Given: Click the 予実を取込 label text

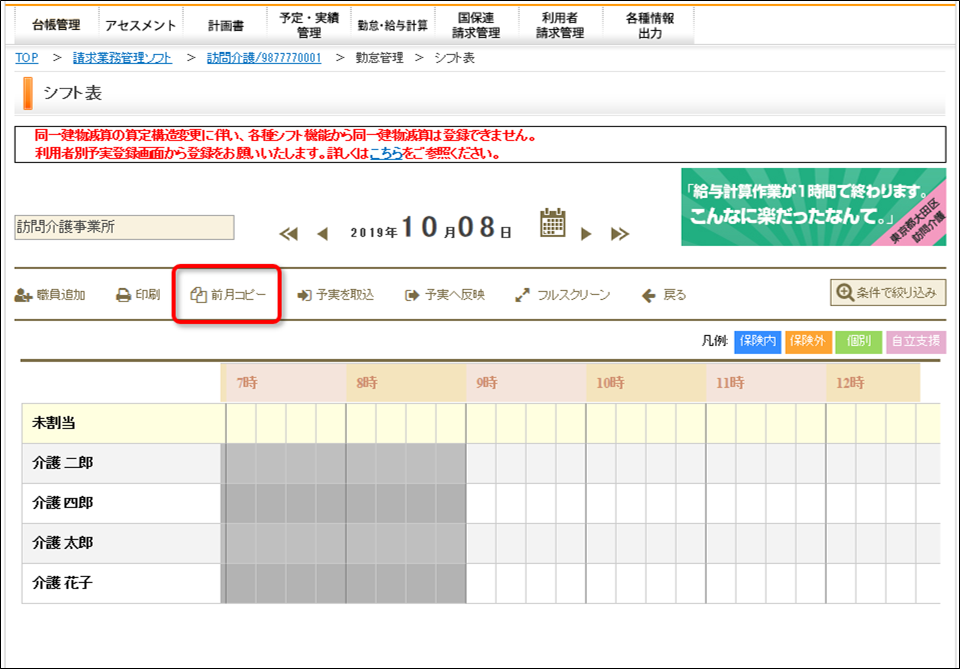Looking at the screenshot, I should [x=345, y=295].
